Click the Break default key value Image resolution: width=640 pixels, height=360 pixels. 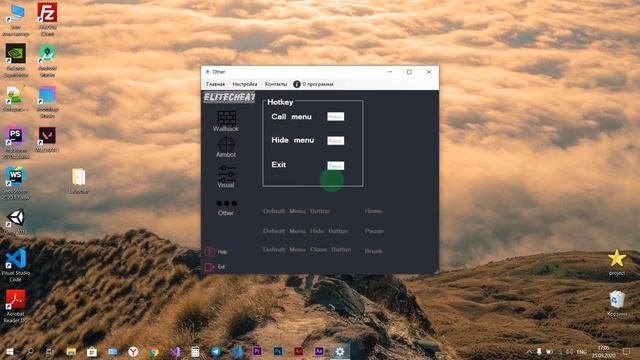[x=373, y=251]
